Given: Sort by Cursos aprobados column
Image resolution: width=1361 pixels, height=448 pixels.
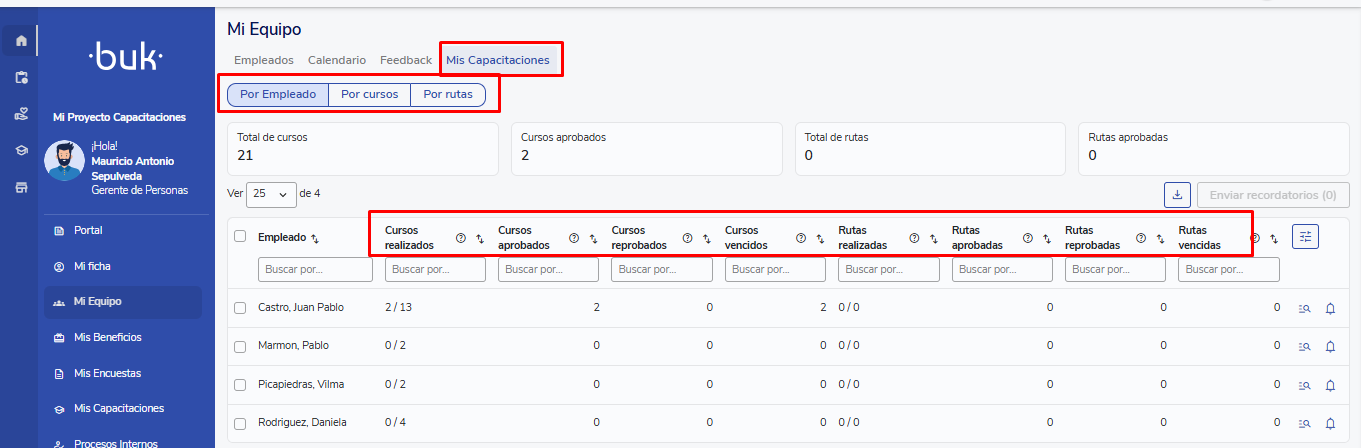Looking at the screenshot, I should pos(593,238).
